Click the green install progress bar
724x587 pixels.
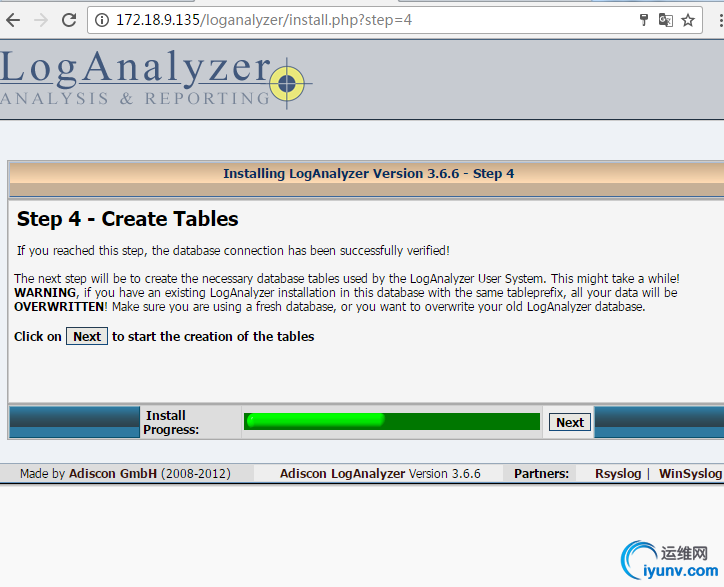(x=392, y=421)
